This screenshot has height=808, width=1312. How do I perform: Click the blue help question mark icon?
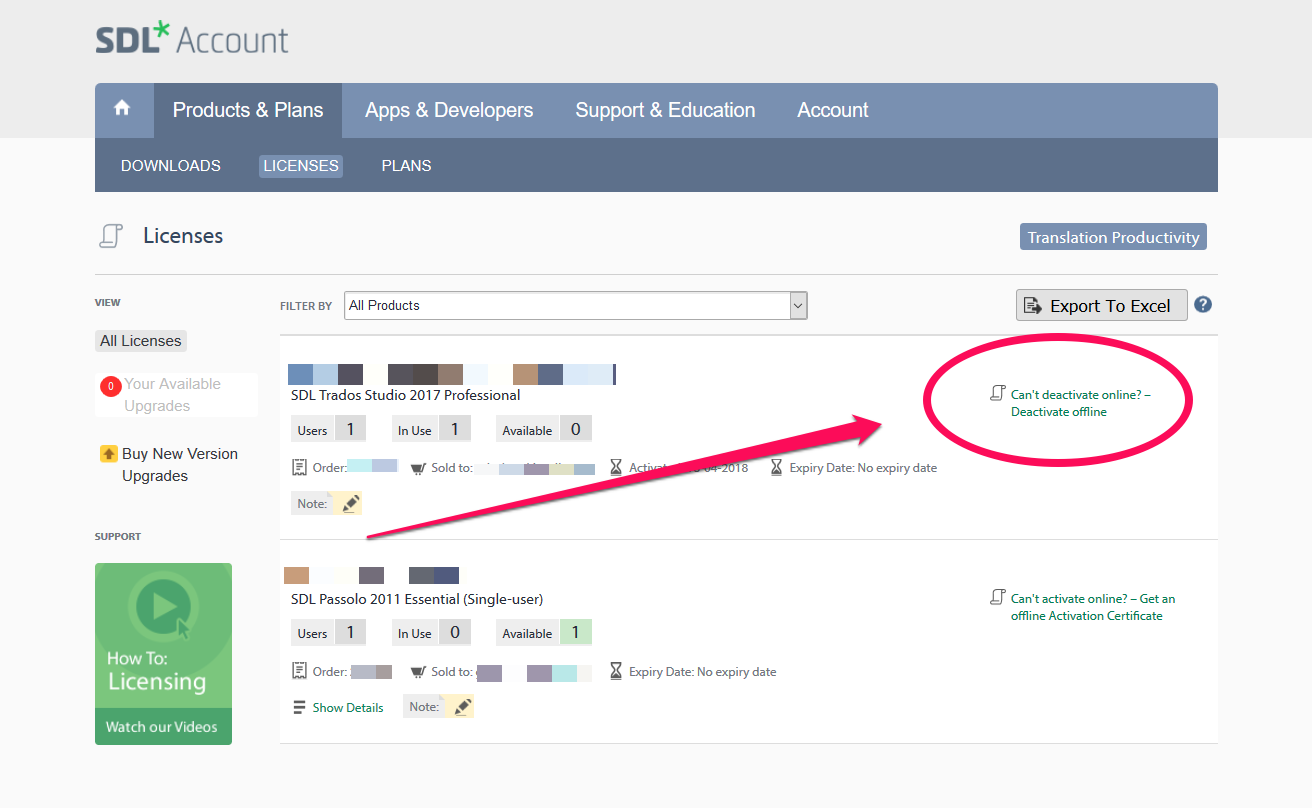(1203, 305)
